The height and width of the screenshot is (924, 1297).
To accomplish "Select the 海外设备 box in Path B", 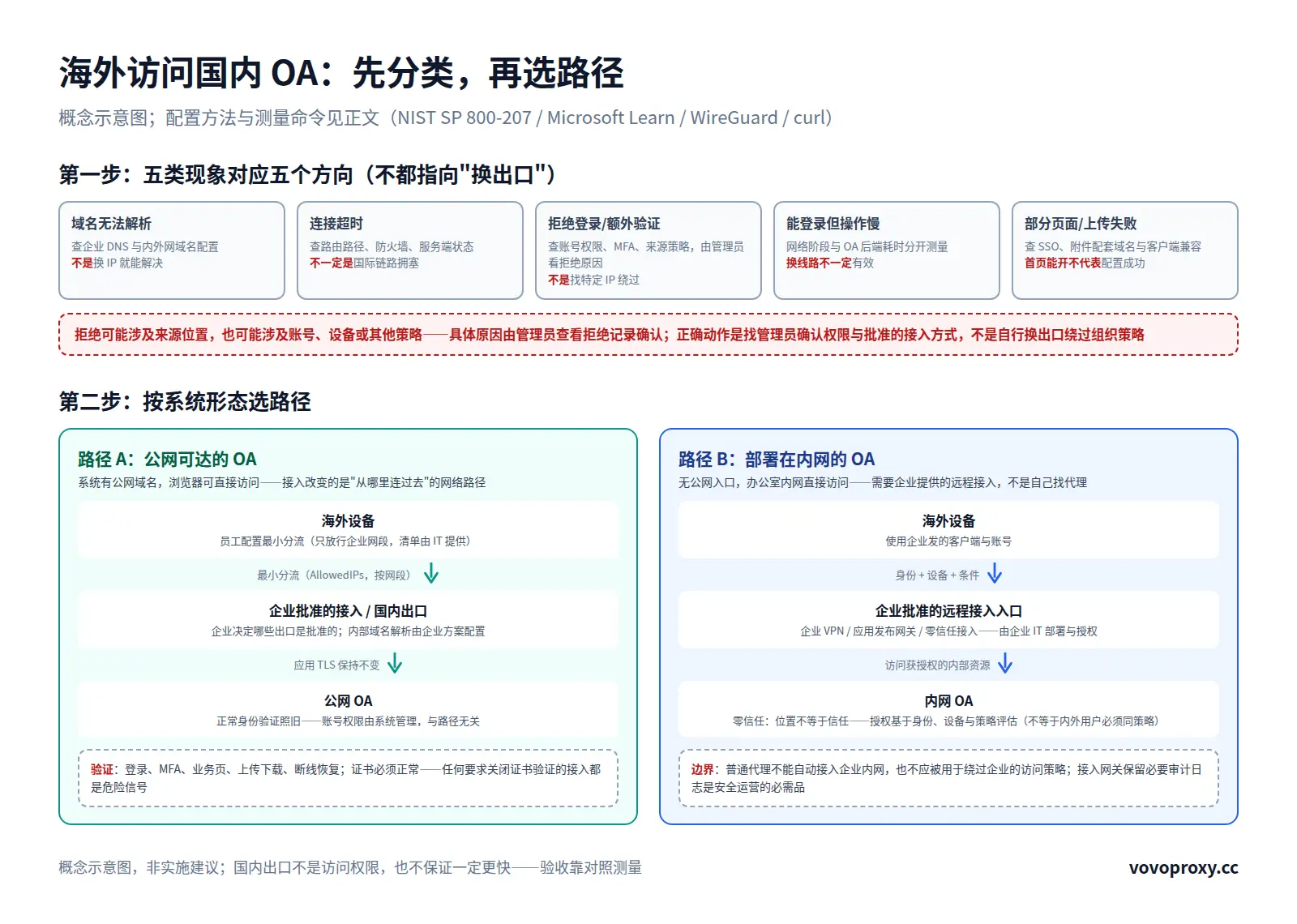I will (x=948, y=529).
